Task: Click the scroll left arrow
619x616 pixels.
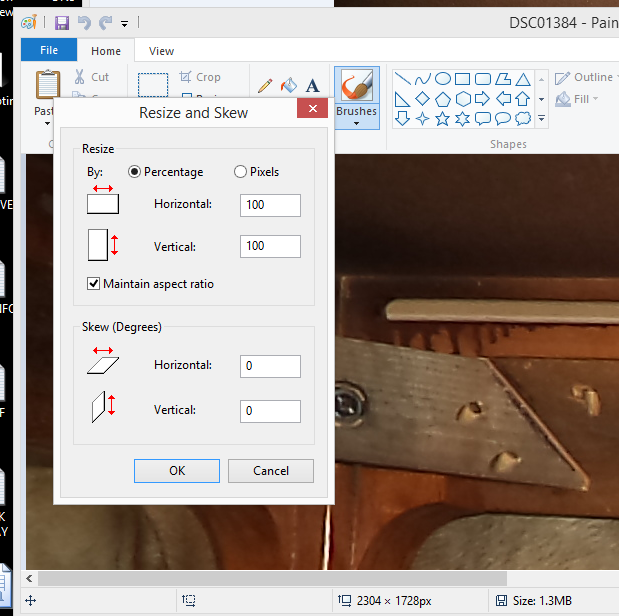Action: point(29,579)
